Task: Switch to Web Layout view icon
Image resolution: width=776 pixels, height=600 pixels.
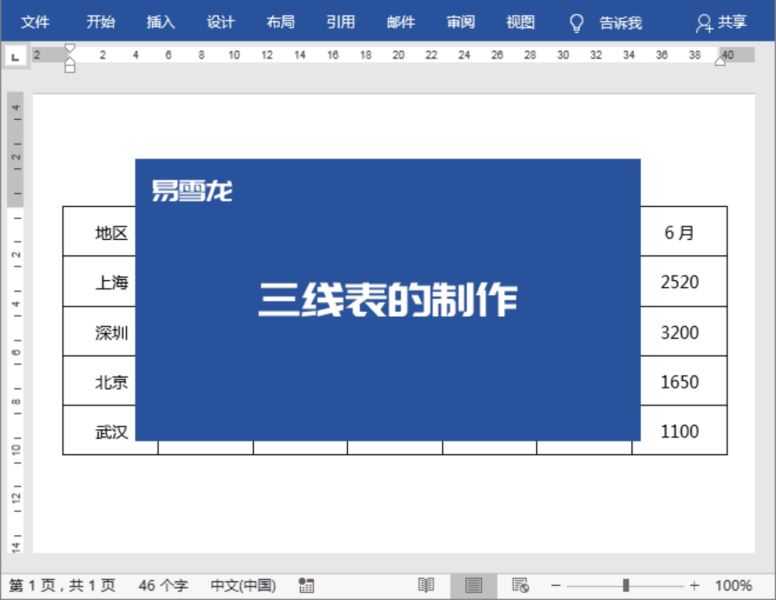Action: [x=521, y=586]
